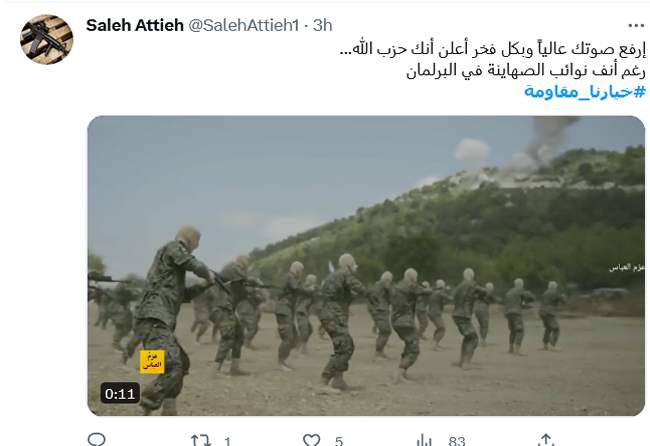Click the share upload arrow icon
The width and height of the screenshot is (650, 446).
tap(546, 440)
